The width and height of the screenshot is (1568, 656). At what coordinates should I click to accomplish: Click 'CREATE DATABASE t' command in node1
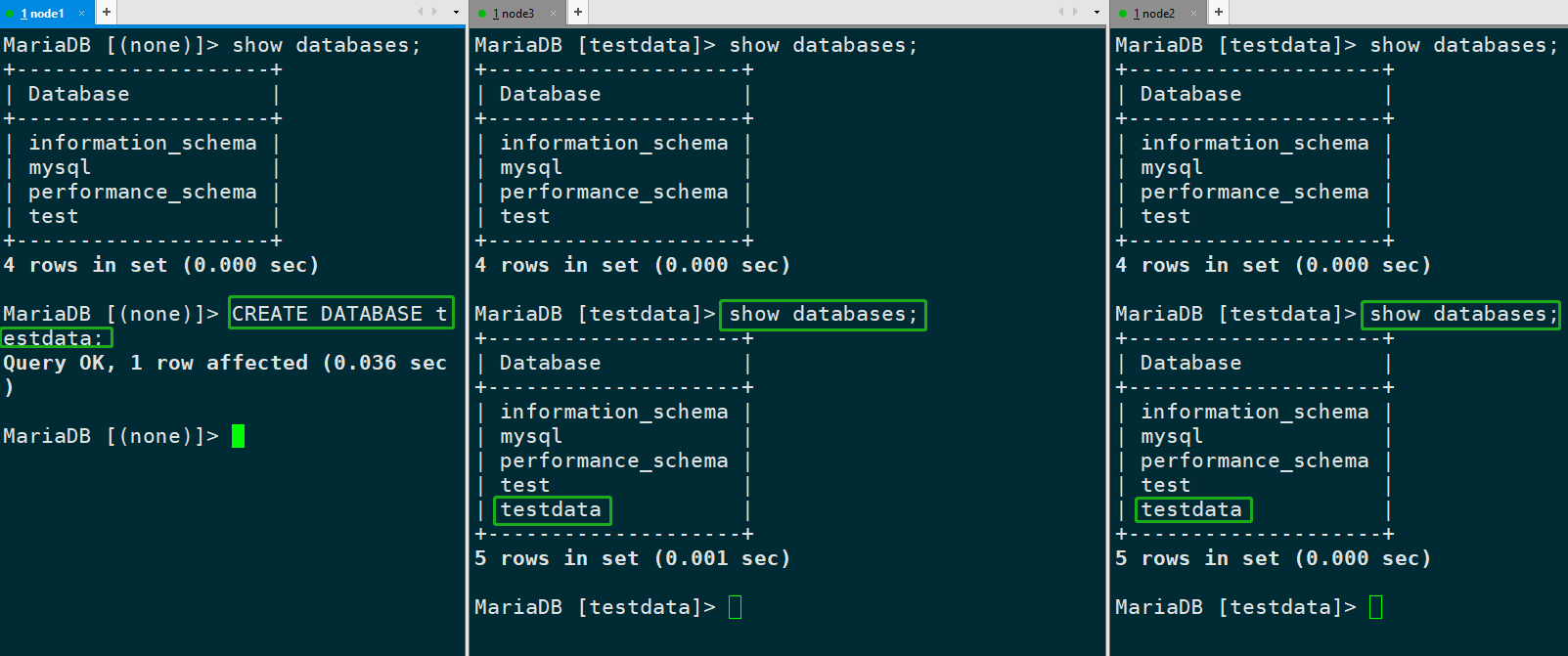340,313
